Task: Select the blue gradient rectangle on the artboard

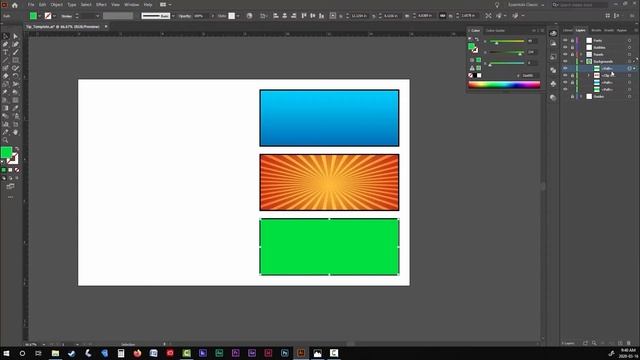Action: click(329, 118)
